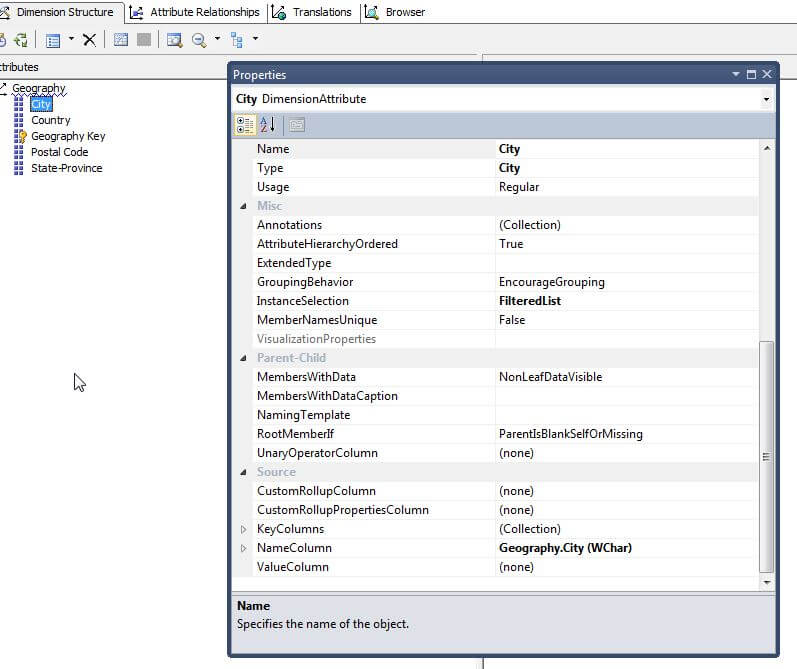The height and width of the screenshot is (669, 797).
Task: Click the Zoom magnifier icon
Action: pos(199,40)
